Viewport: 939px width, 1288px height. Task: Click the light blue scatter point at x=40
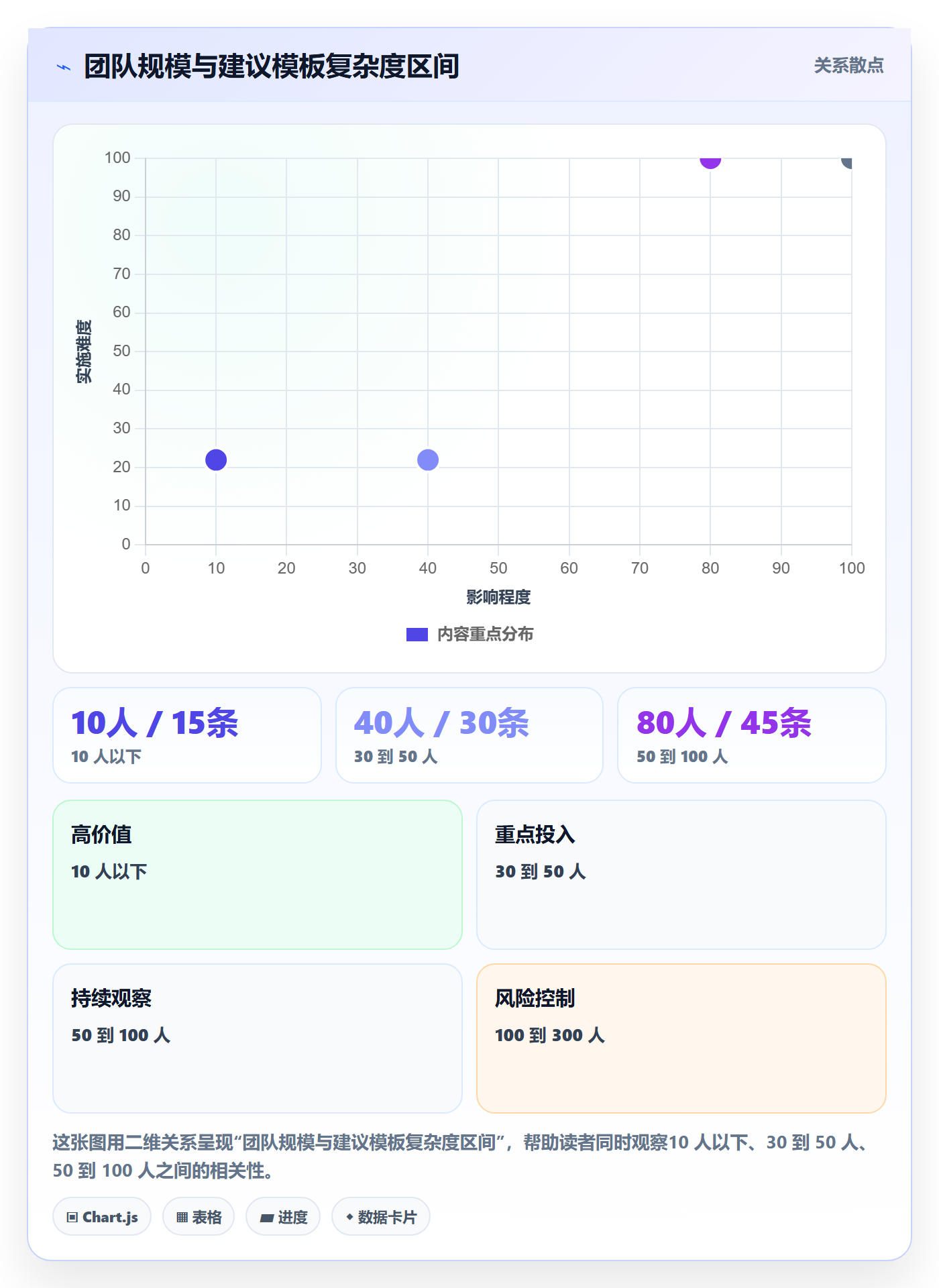428,460
